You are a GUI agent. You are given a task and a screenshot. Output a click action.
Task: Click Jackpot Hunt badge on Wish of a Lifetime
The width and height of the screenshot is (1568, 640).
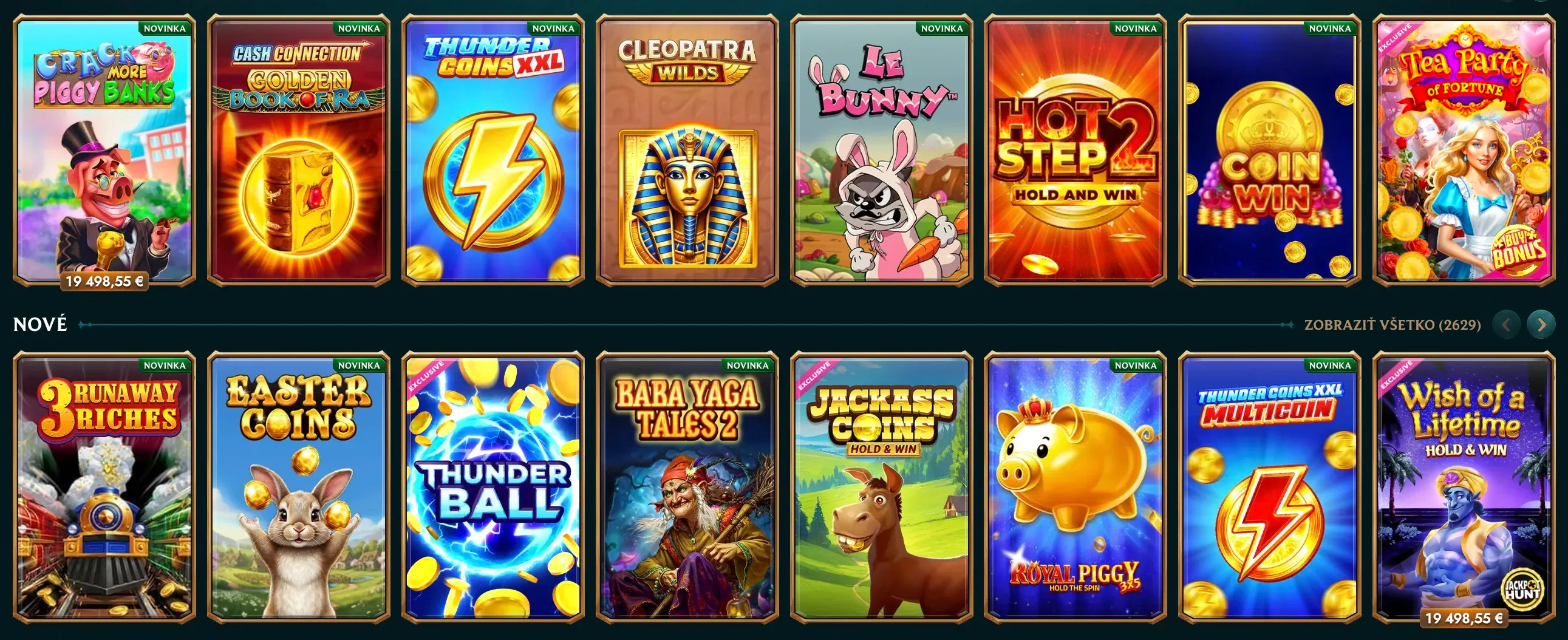pos(1522,589)
